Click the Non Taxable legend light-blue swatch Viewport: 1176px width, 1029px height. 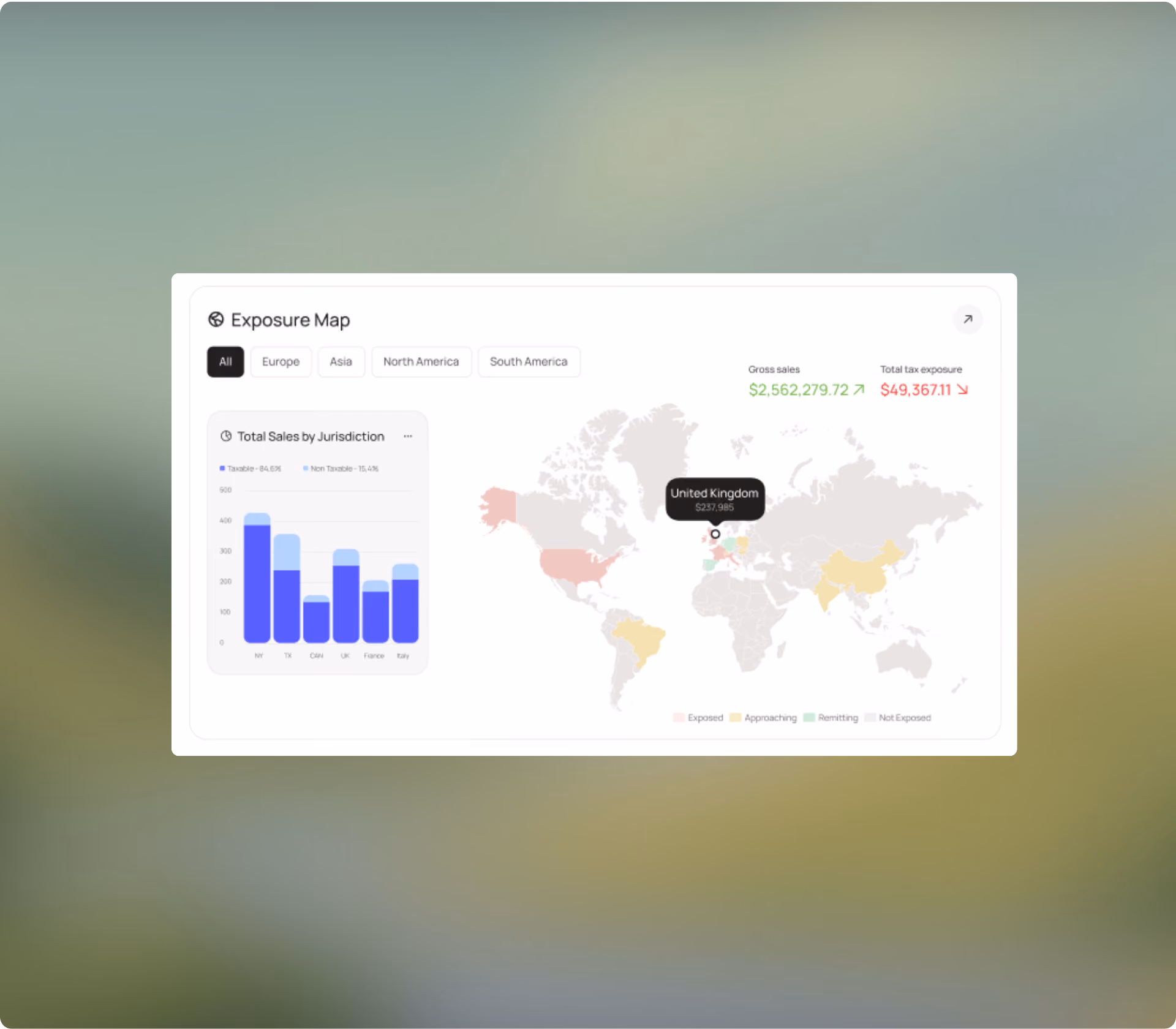(x=305, y=469)
